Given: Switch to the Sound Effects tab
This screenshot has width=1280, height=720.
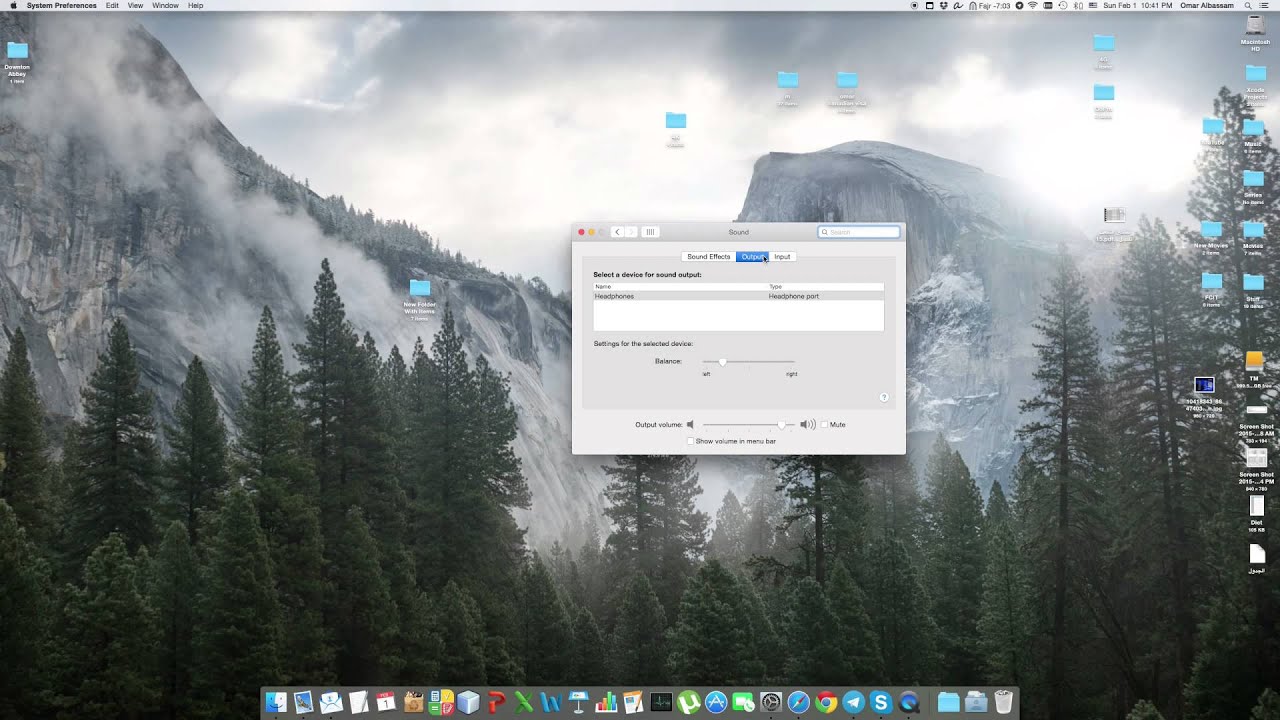Looking at the screenshot, I should (708, 257).
